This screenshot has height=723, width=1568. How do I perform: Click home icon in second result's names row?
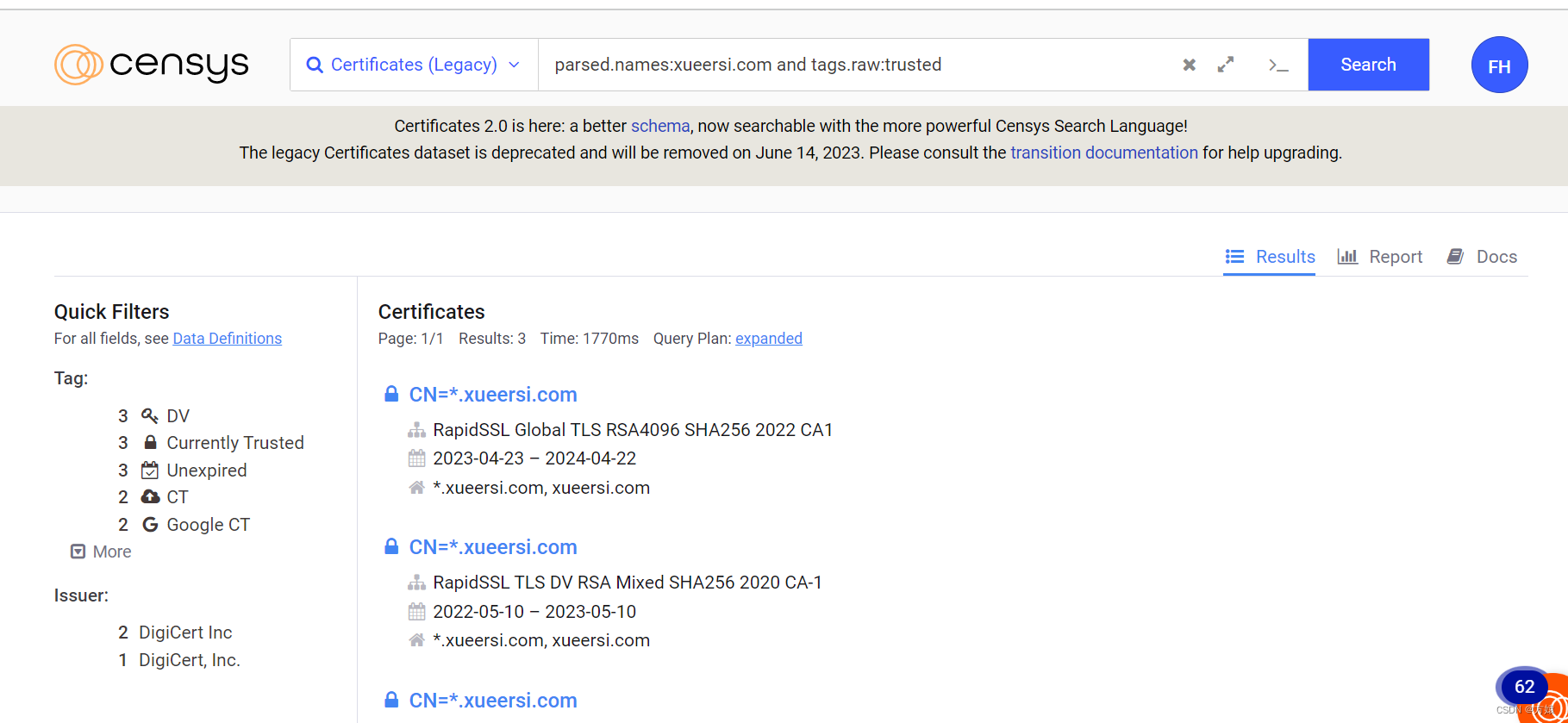click(x=416, y=640)
